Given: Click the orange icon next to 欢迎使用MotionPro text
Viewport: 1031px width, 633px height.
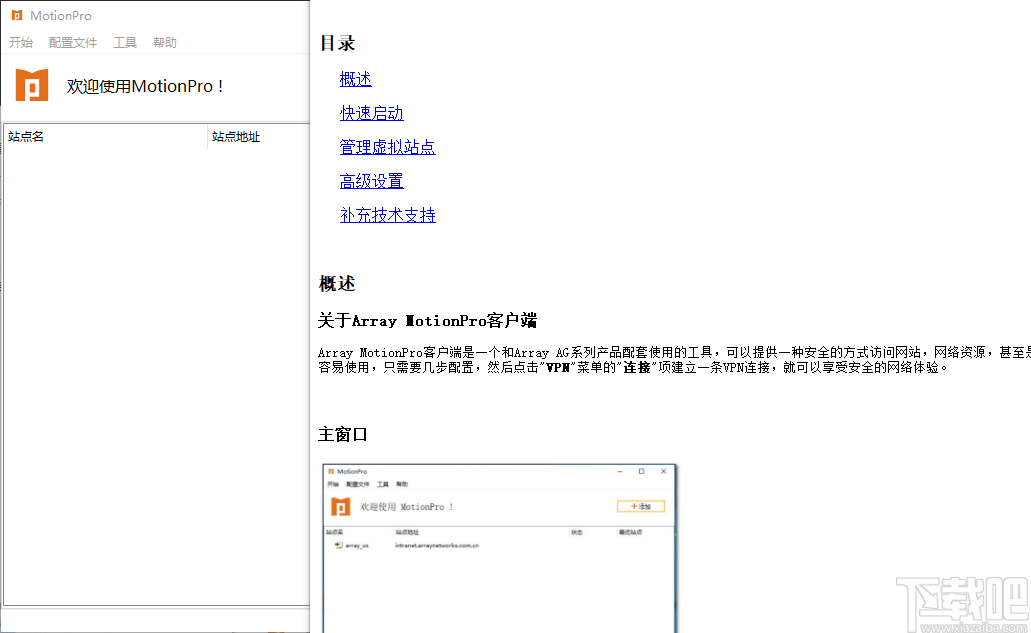Looking at the screenshot, I should [31, 86].
